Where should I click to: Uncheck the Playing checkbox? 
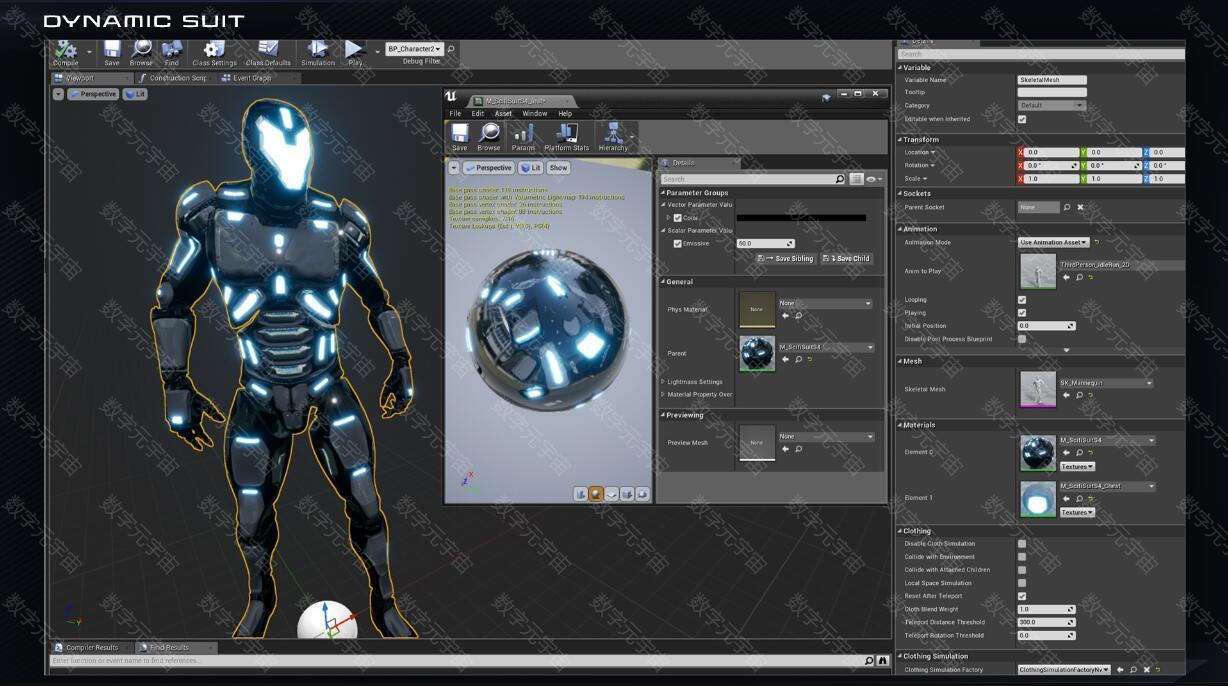click(x=1022, y=313)
